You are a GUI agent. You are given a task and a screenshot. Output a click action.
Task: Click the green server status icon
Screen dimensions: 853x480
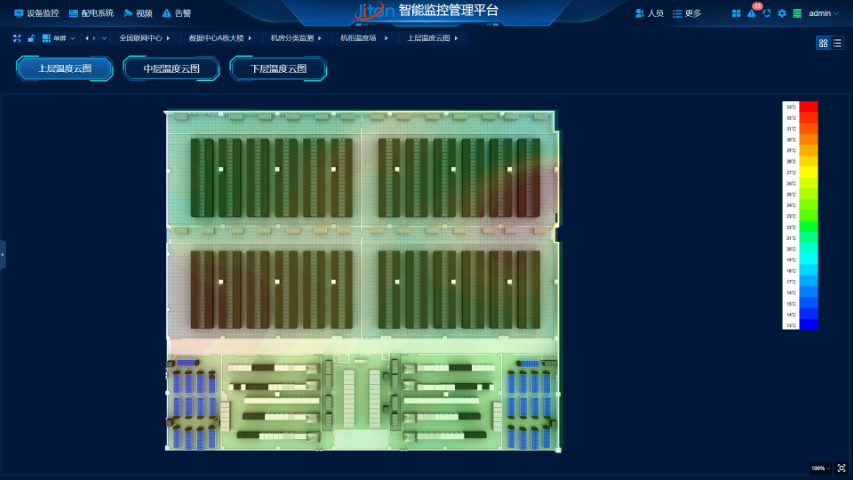point(796,13)
